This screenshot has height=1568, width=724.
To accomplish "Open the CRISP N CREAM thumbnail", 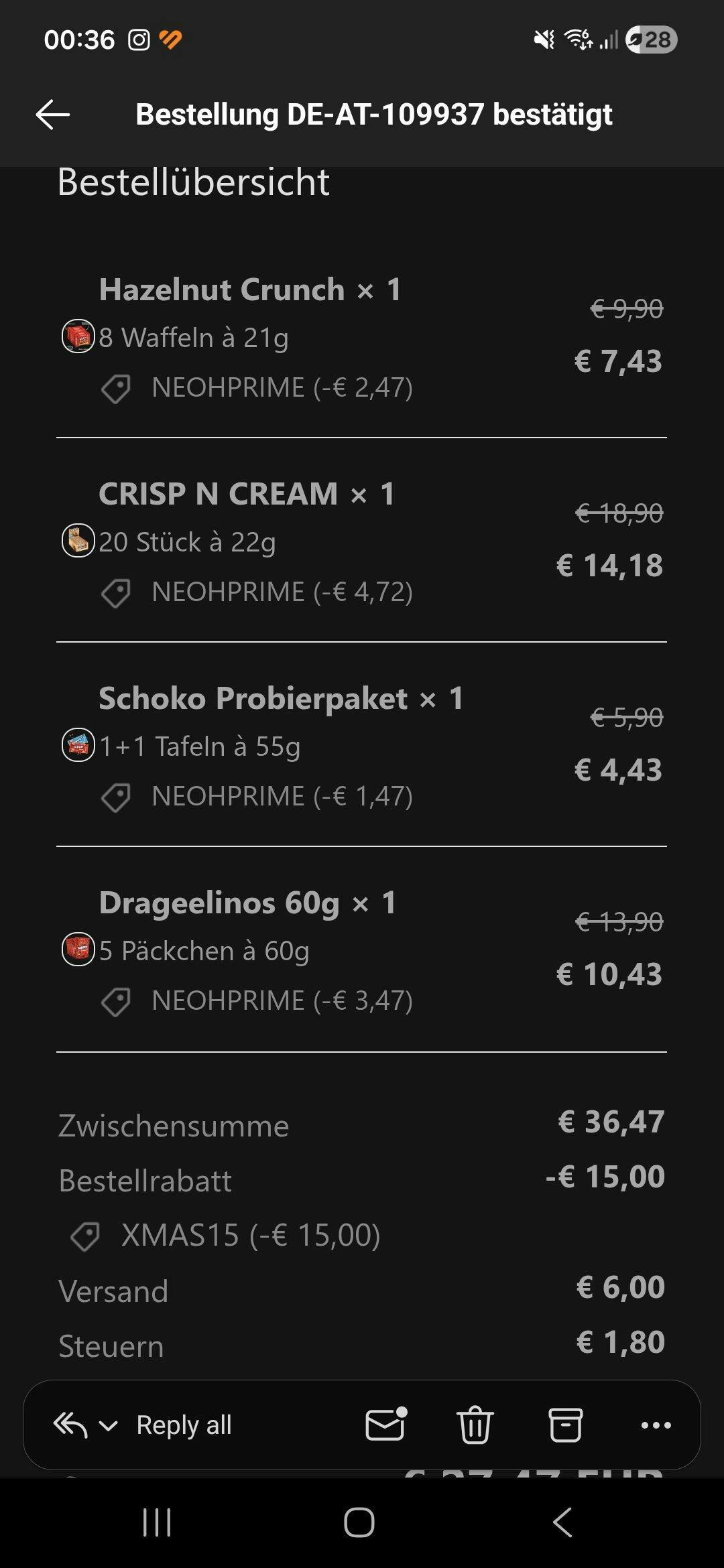I will point(78,540).
